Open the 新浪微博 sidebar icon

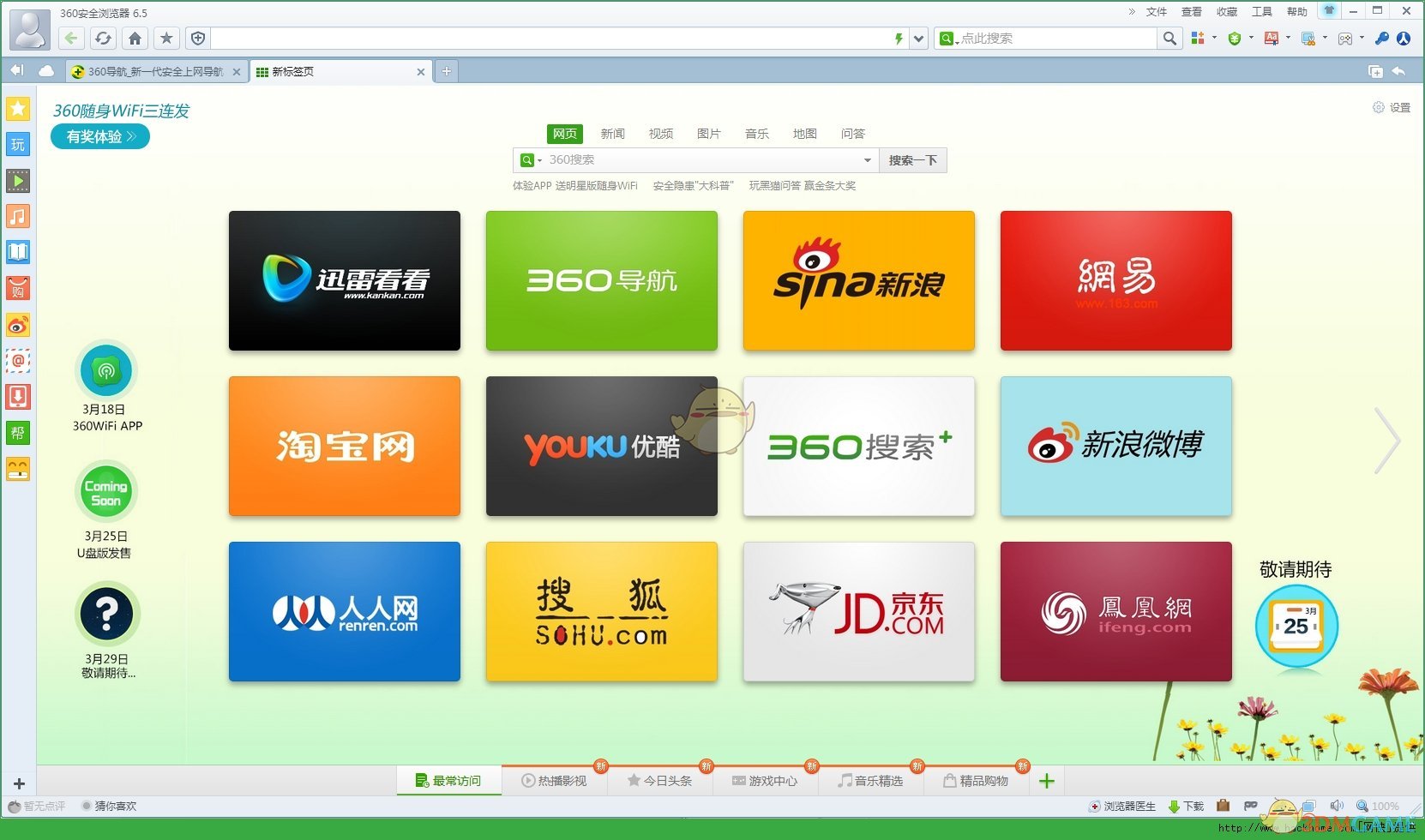18,325
